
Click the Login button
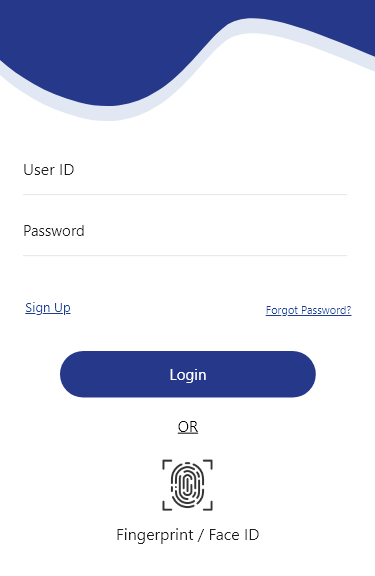coord(188,374)
